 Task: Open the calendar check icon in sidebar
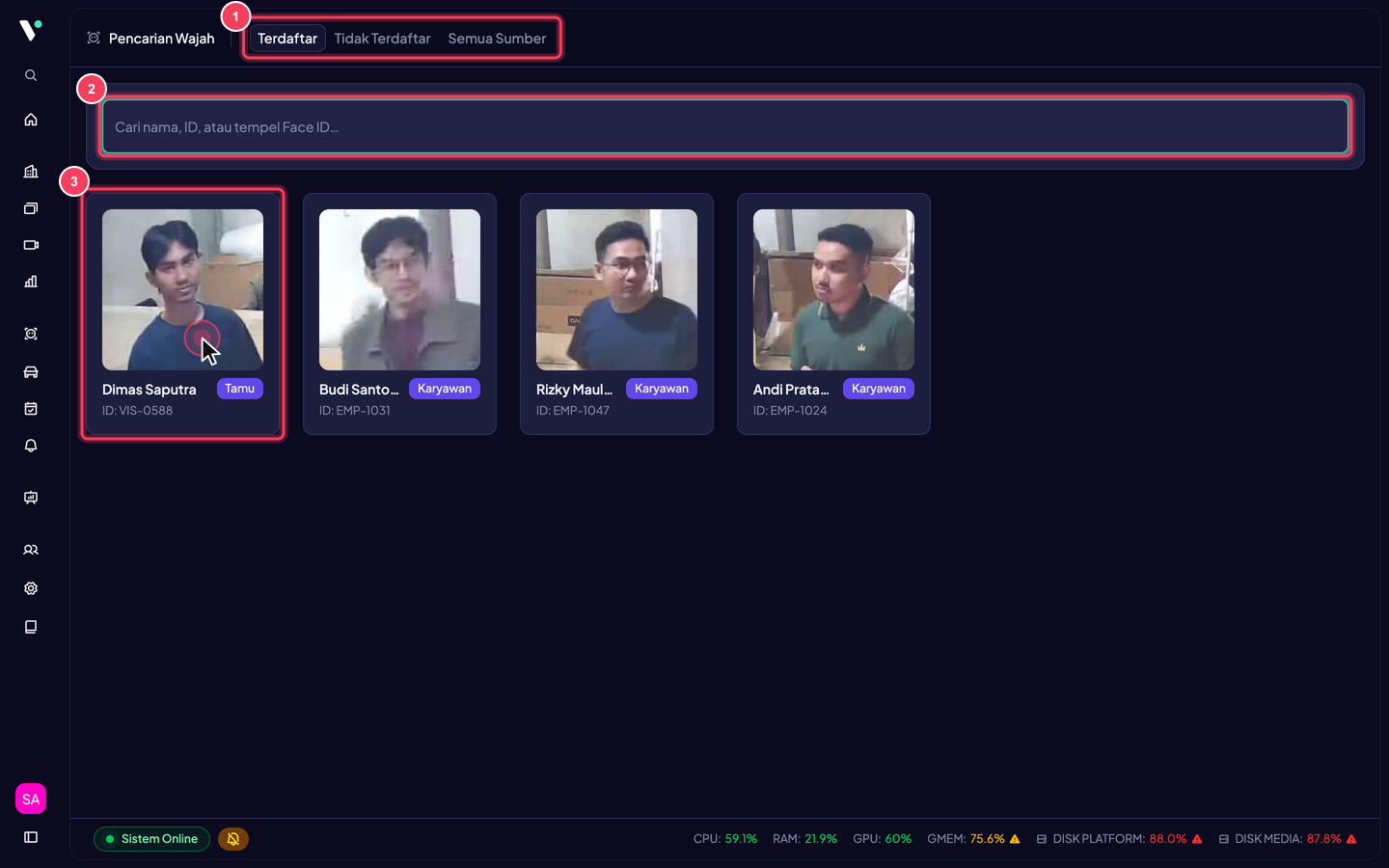[x=31, y=409]
